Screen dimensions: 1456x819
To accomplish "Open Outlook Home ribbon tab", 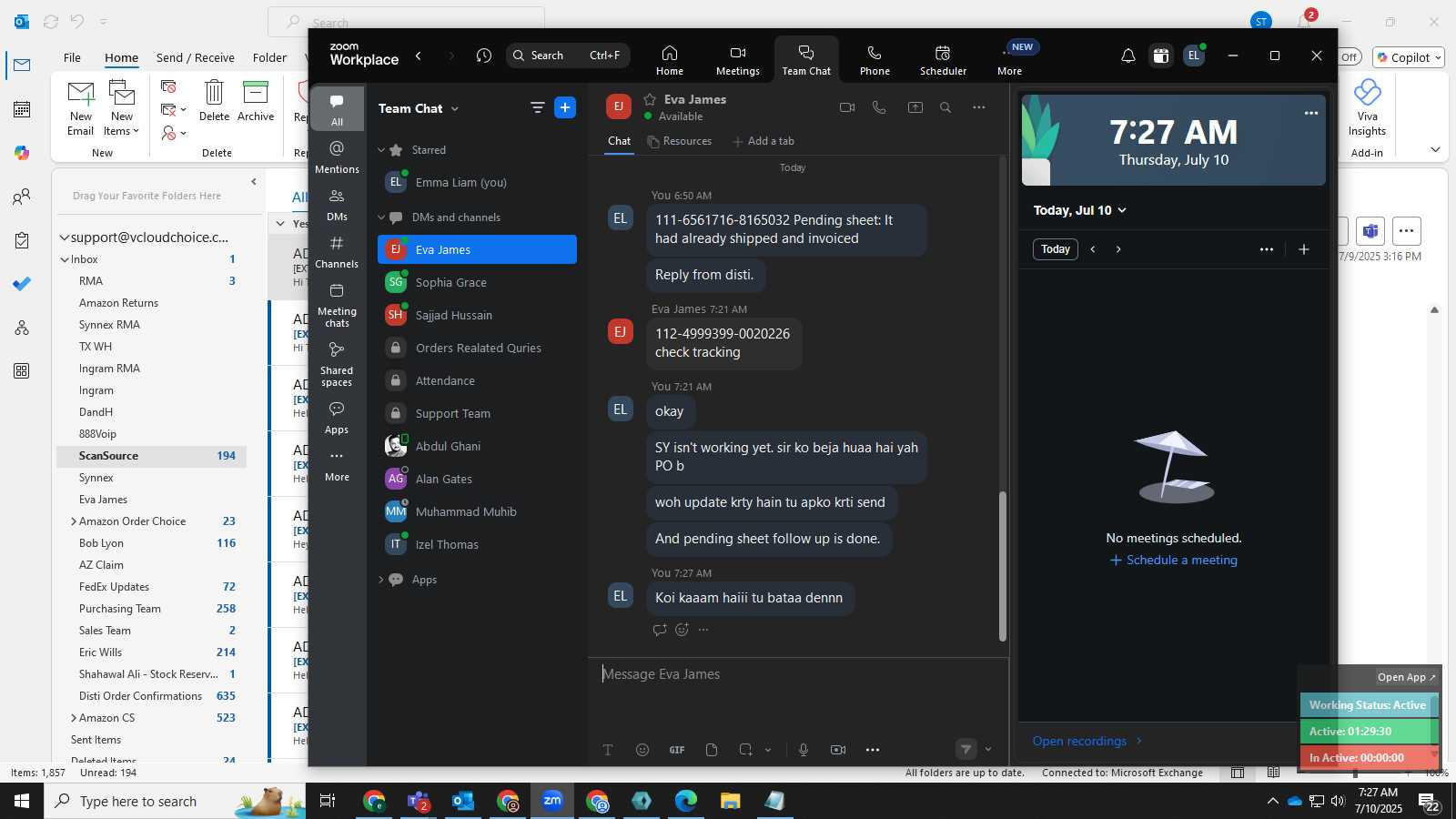I will pos(121,57).
